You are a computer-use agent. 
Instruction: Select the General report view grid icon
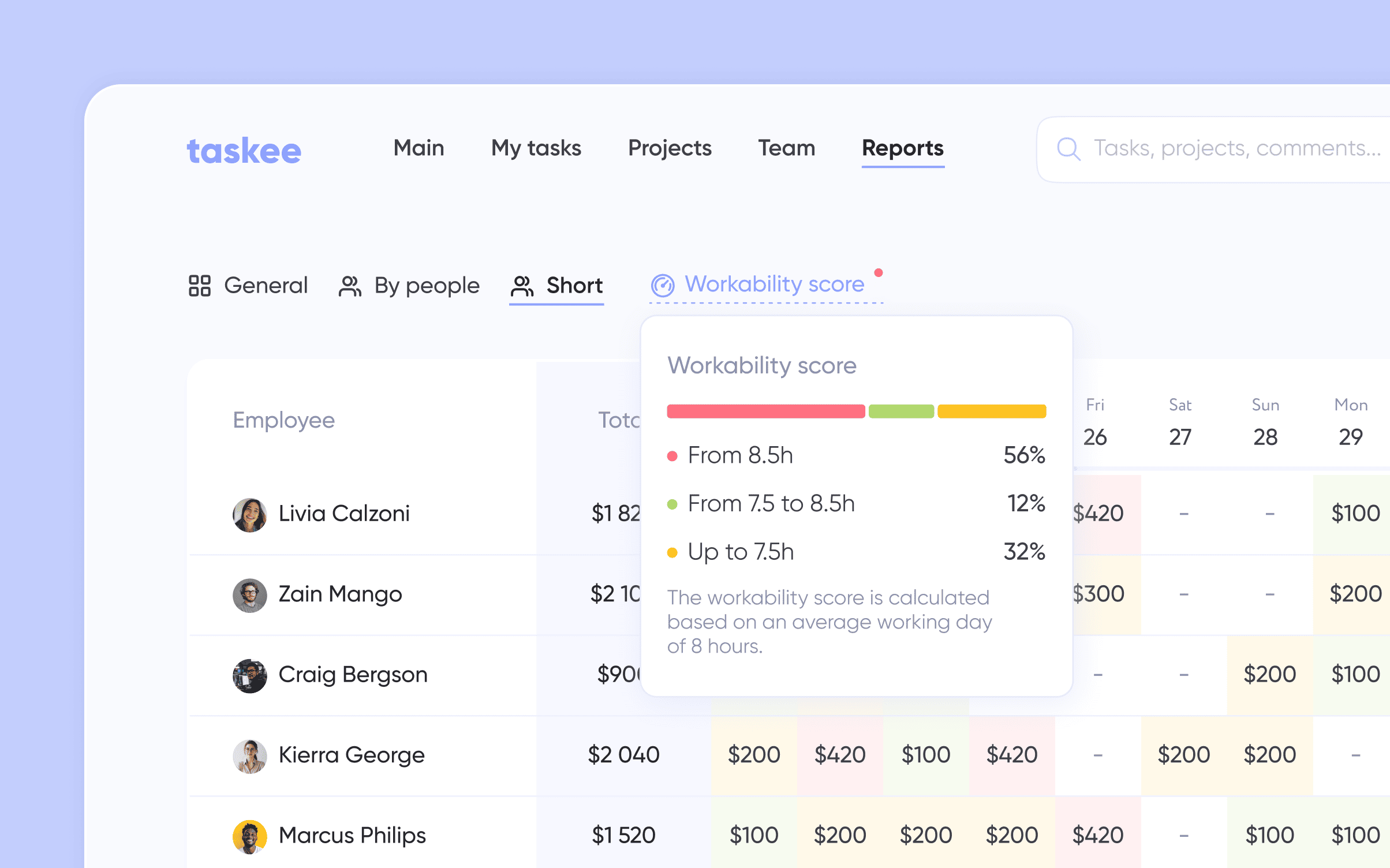pos(199,285)
